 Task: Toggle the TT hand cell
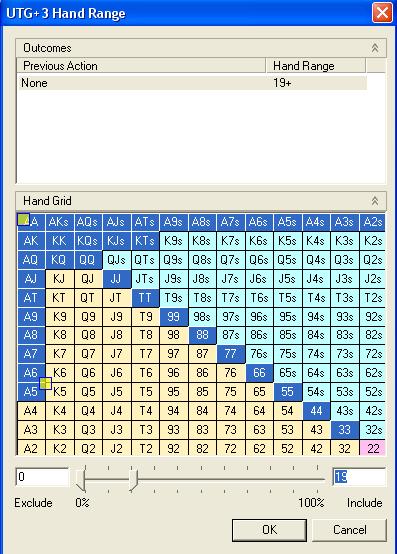click(145, 298)
